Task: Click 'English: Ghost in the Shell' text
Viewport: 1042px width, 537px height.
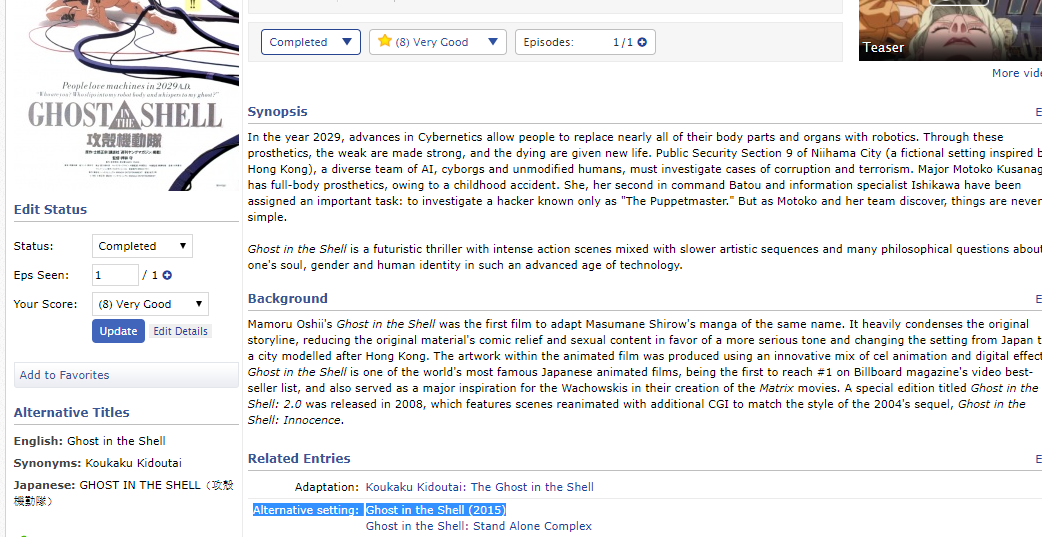Action: (90, 441)
